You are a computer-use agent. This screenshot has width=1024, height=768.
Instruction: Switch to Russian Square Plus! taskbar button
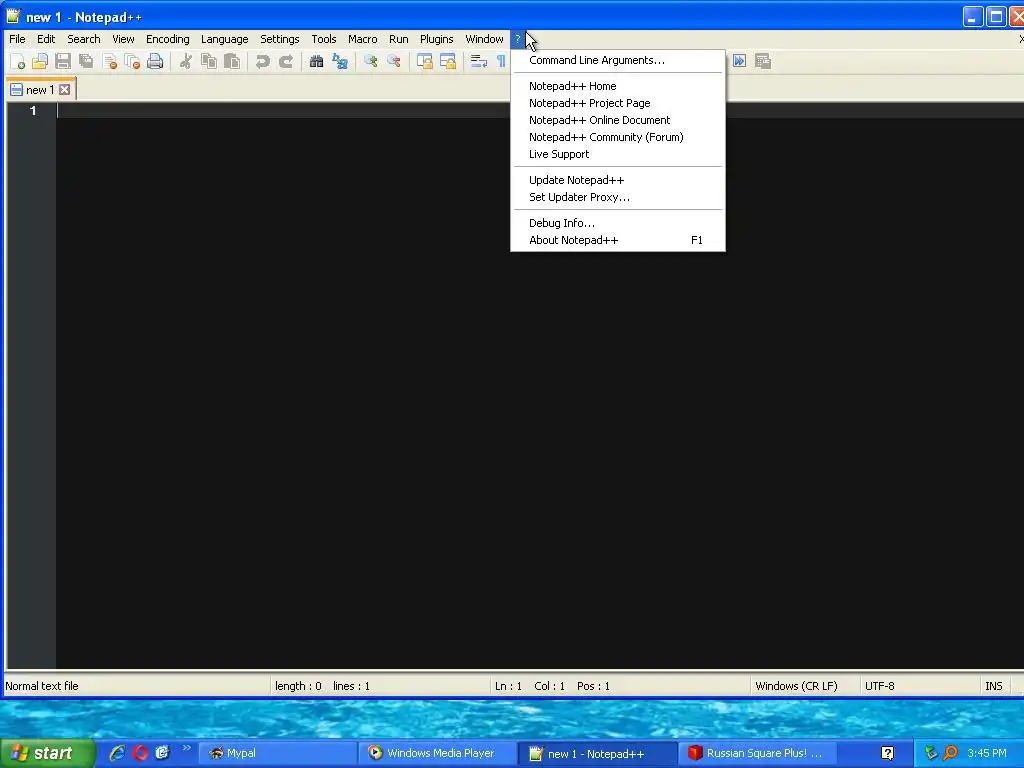(758, 753)
